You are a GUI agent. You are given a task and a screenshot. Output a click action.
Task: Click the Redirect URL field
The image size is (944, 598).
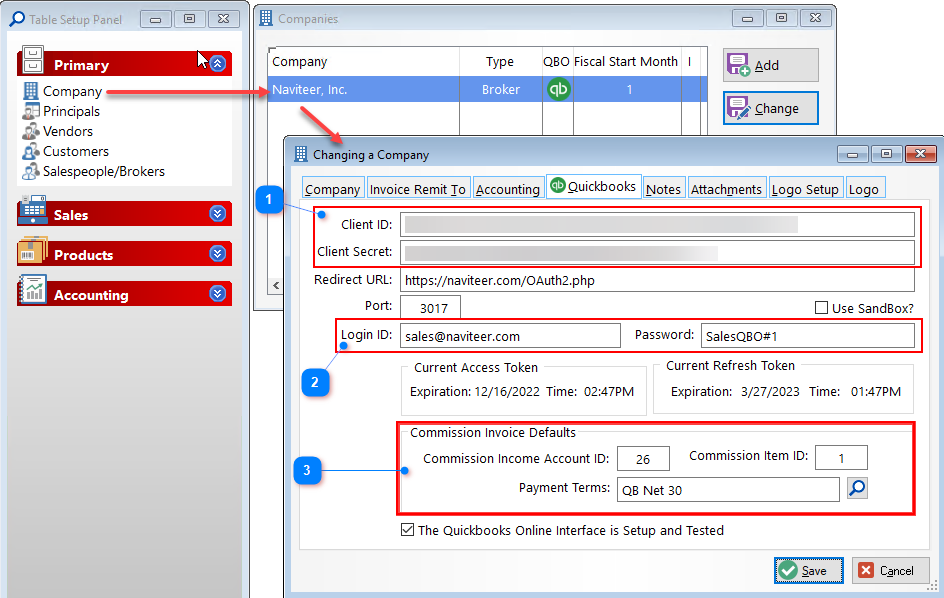click(657, 281)
